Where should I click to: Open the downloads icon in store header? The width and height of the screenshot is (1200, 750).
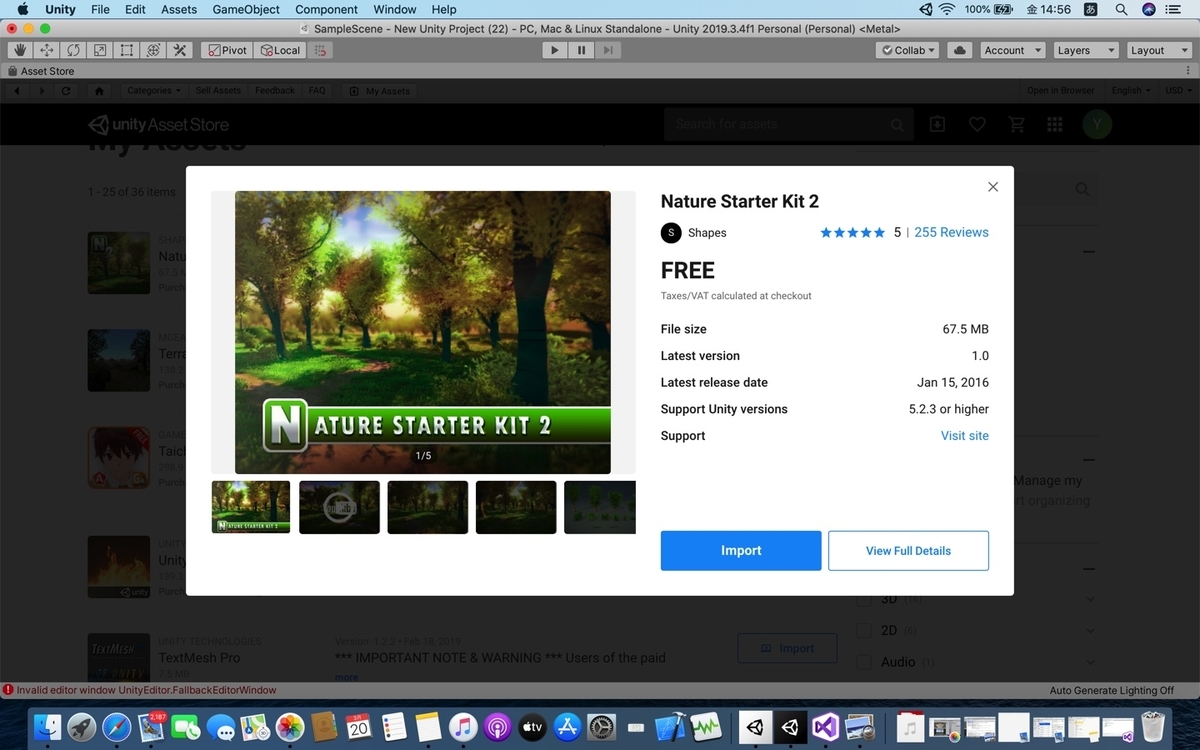click(x=937, y=124)
